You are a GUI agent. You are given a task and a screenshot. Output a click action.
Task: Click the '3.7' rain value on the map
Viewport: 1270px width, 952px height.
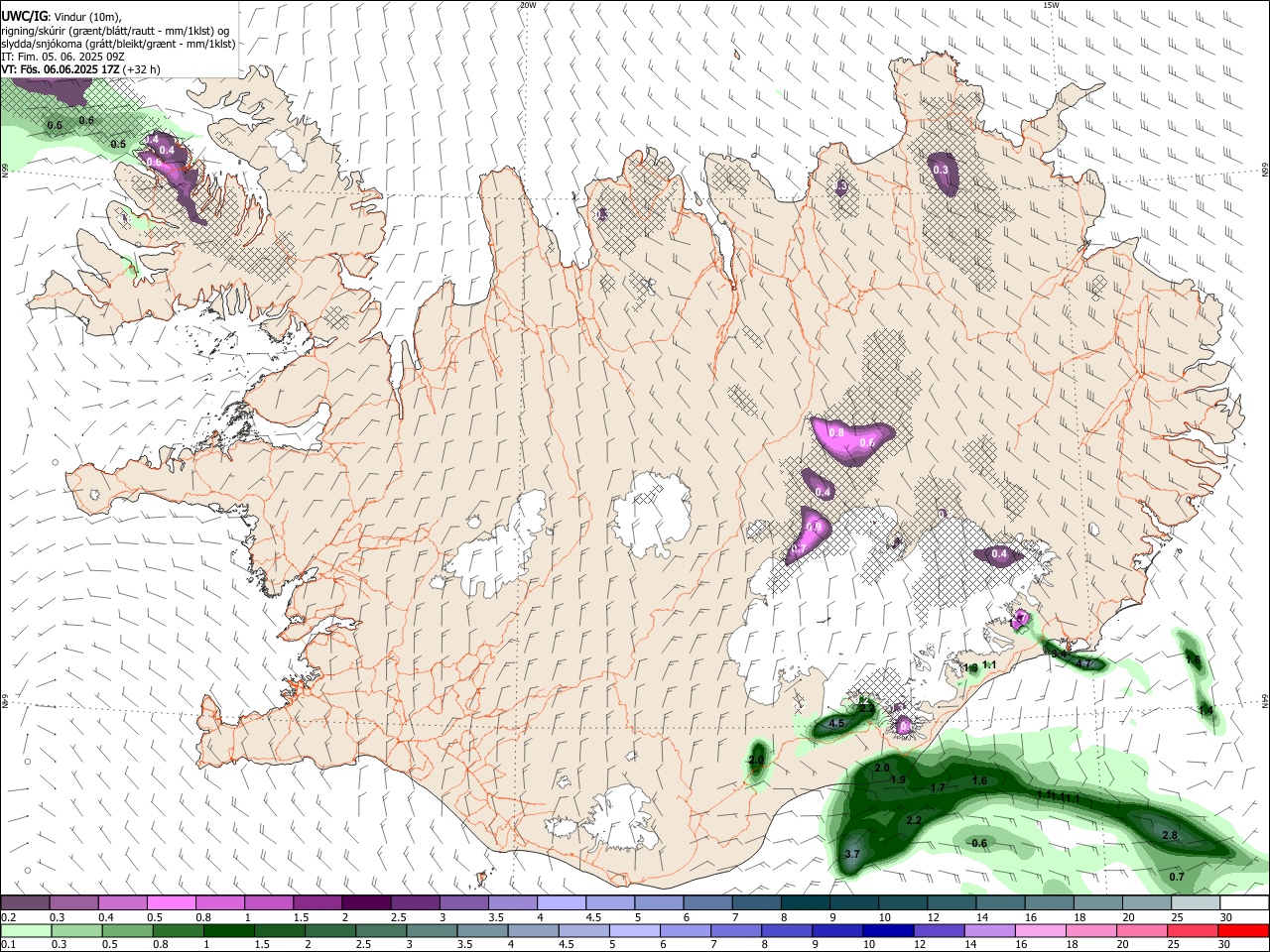851,855
